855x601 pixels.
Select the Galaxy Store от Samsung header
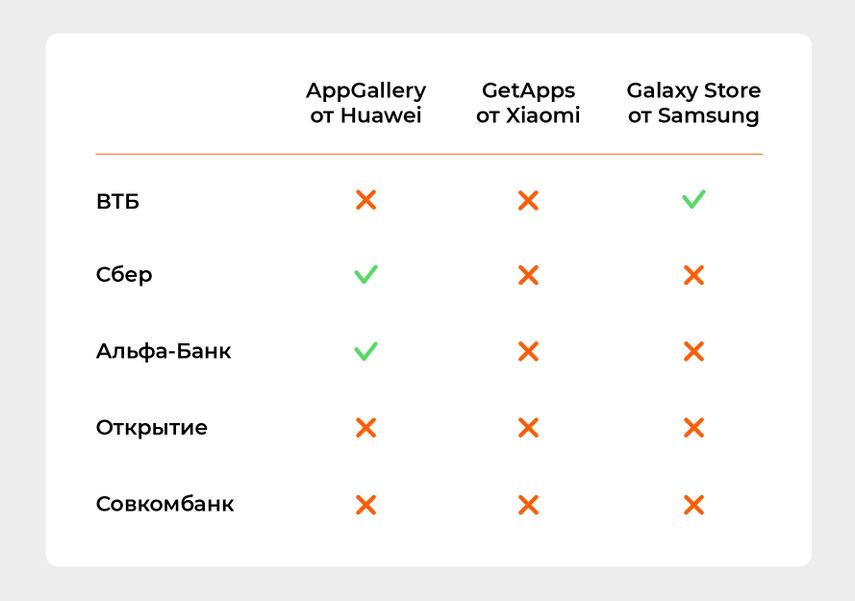coord(694,103)
